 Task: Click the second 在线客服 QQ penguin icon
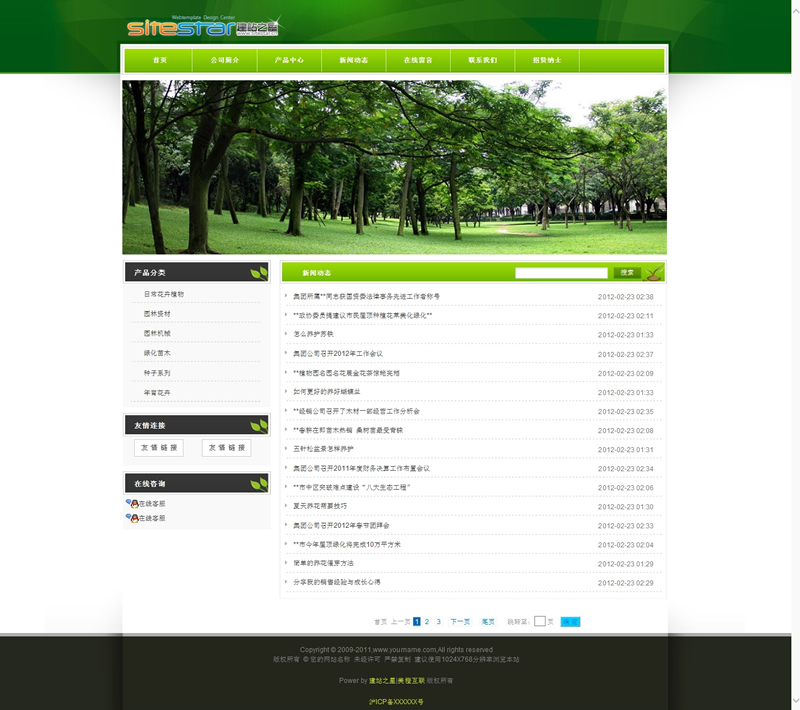click(x=132, y=518)
